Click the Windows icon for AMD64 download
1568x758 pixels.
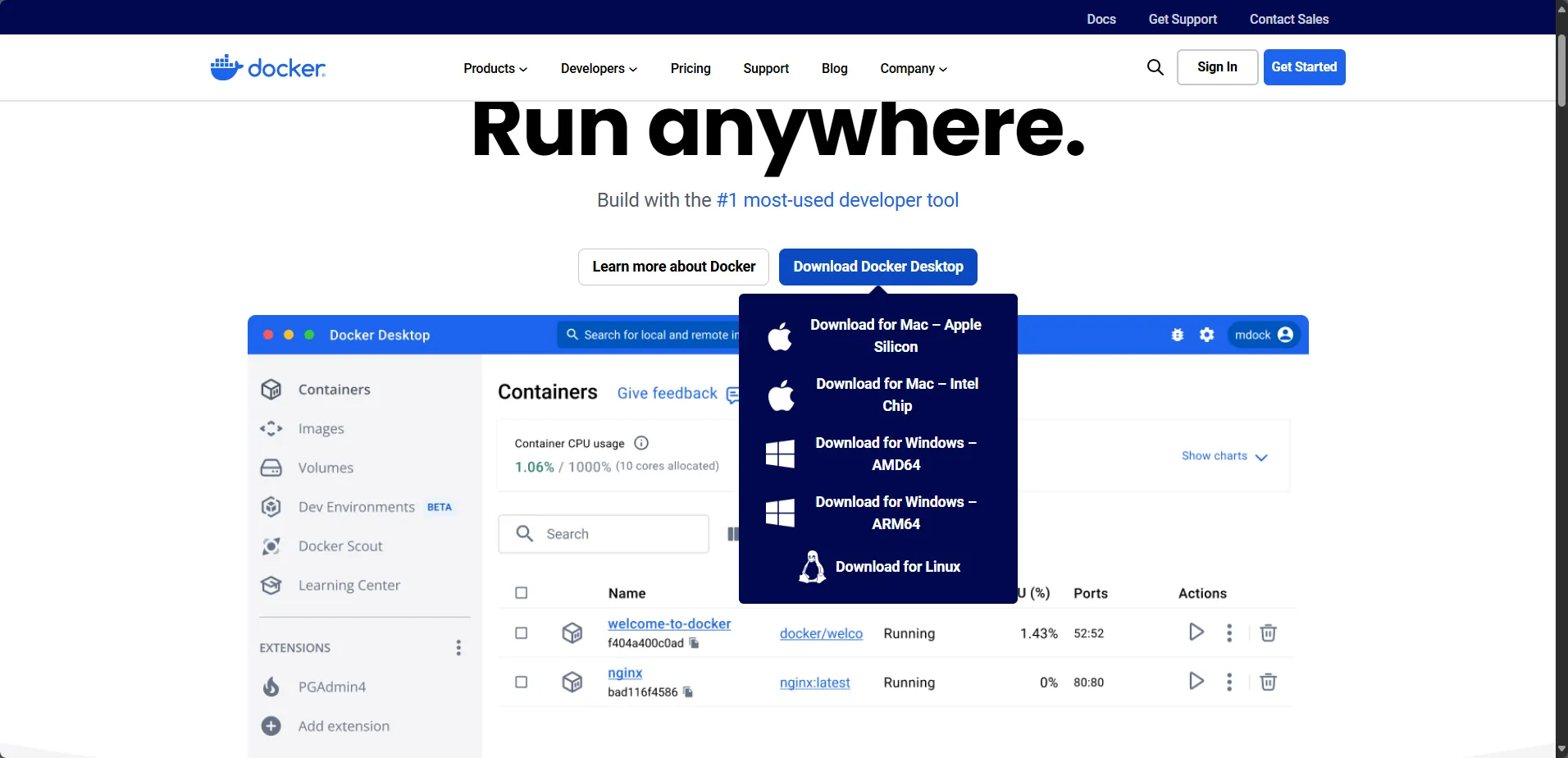pos(780,454)
